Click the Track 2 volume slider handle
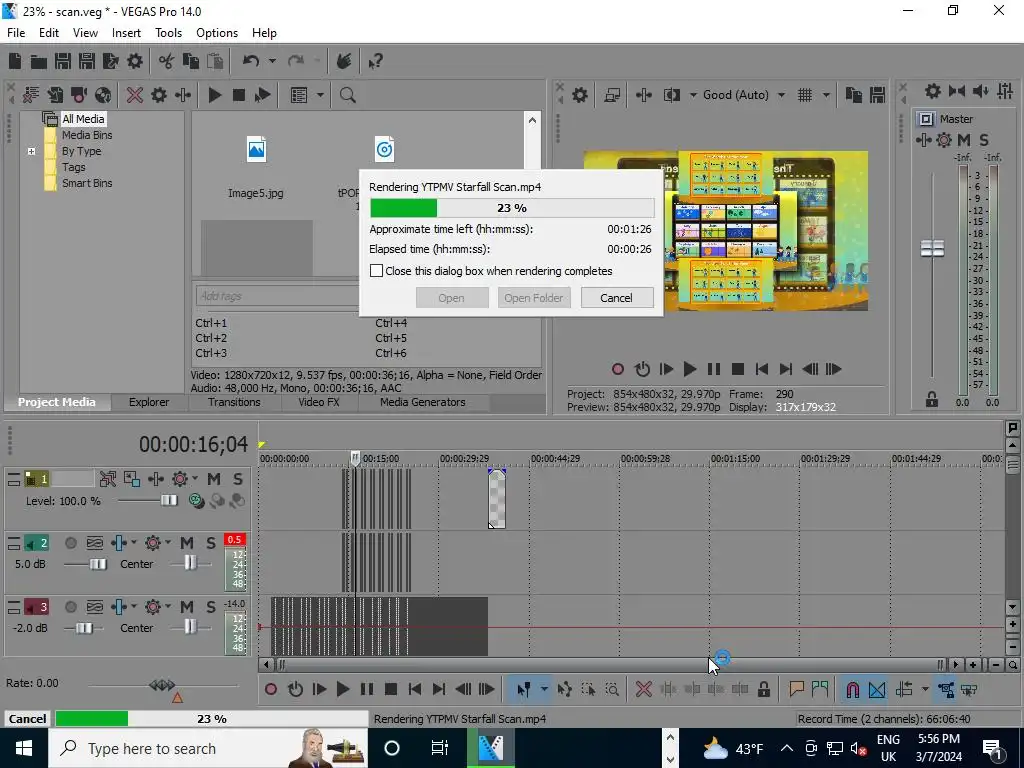 tap(98, 564)
